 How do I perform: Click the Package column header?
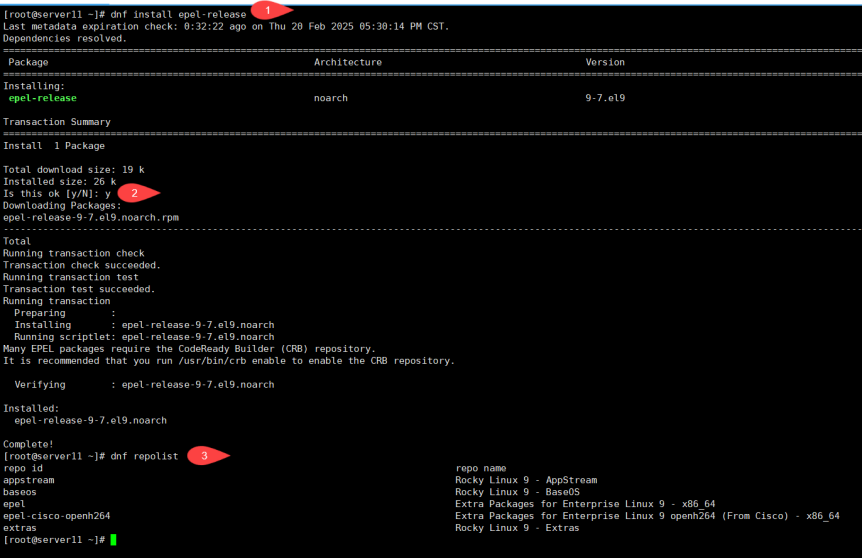[x=28, y=62]
